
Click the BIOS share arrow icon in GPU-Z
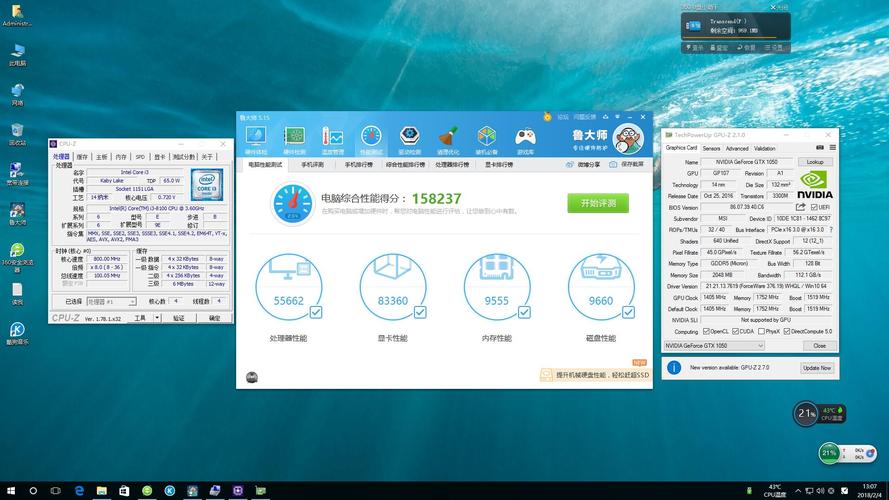pos(801,207)
